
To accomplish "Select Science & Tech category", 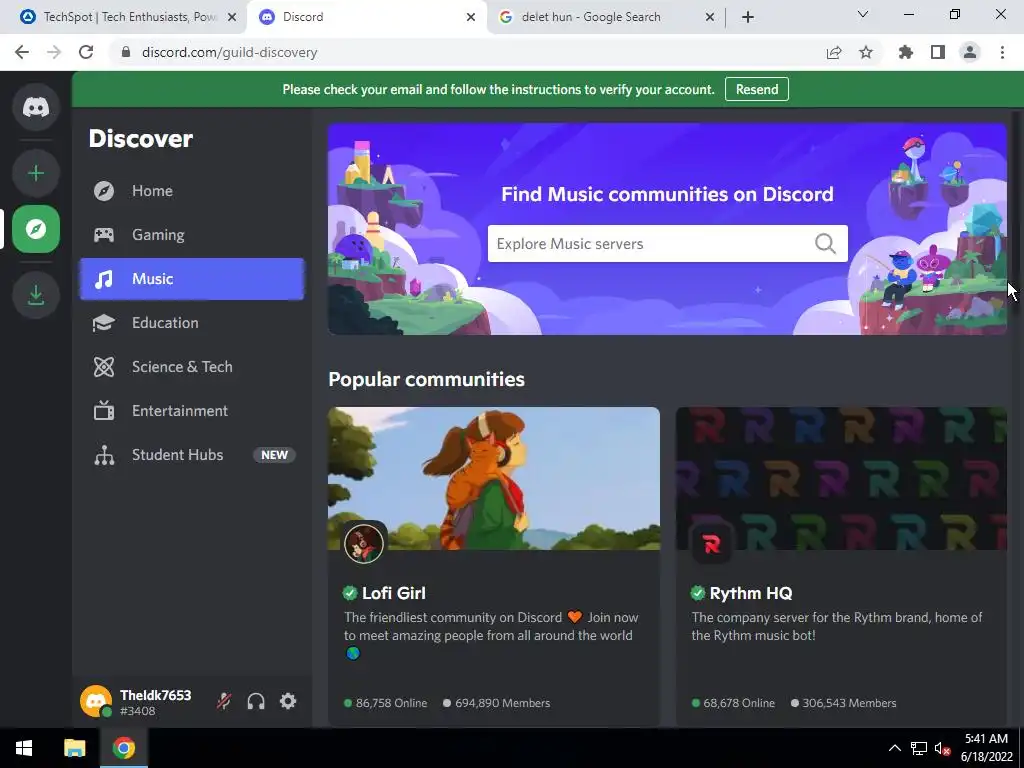I will [192, 367].
